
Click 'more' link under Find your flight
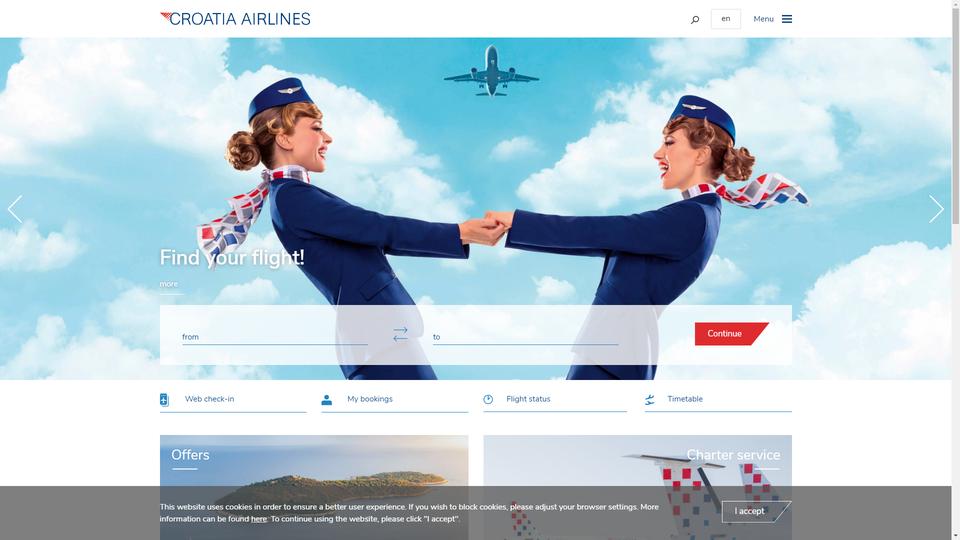pos(169,284)
